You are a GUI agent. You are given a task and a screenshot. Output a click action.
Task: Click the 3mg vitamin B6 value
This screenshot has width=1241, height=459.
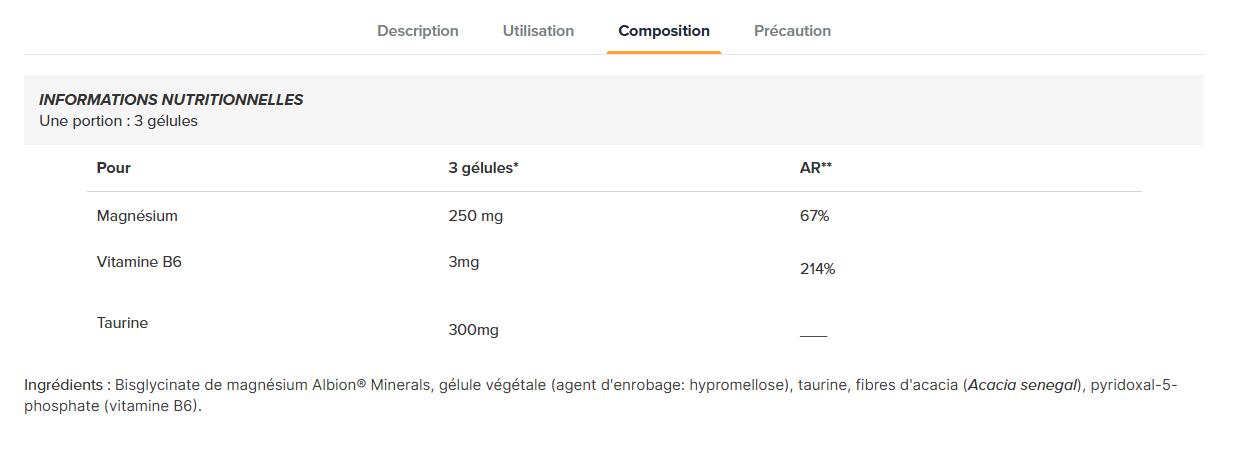point(464,262)
